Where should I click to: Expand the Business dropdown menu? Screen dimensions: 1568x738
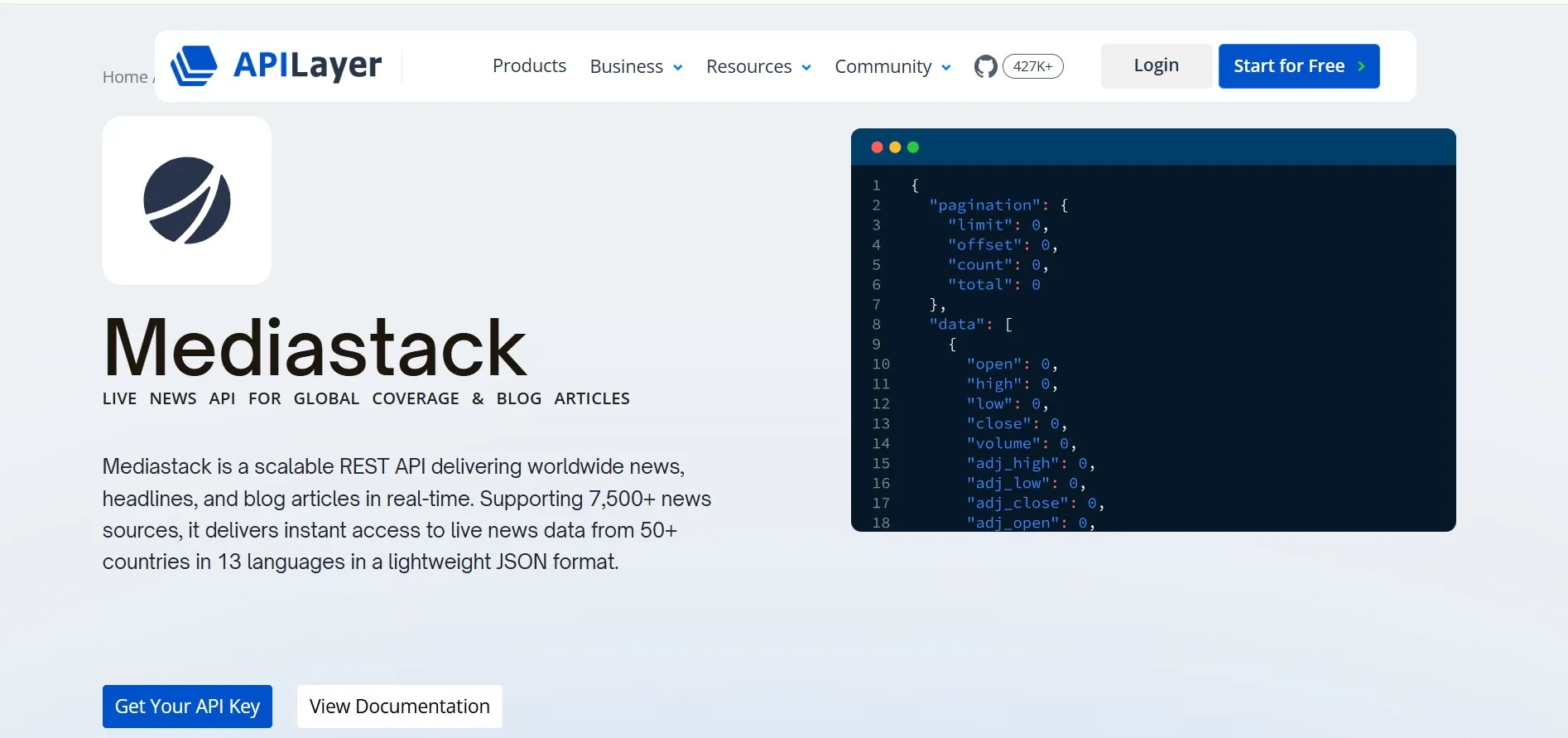coord(636,66)
